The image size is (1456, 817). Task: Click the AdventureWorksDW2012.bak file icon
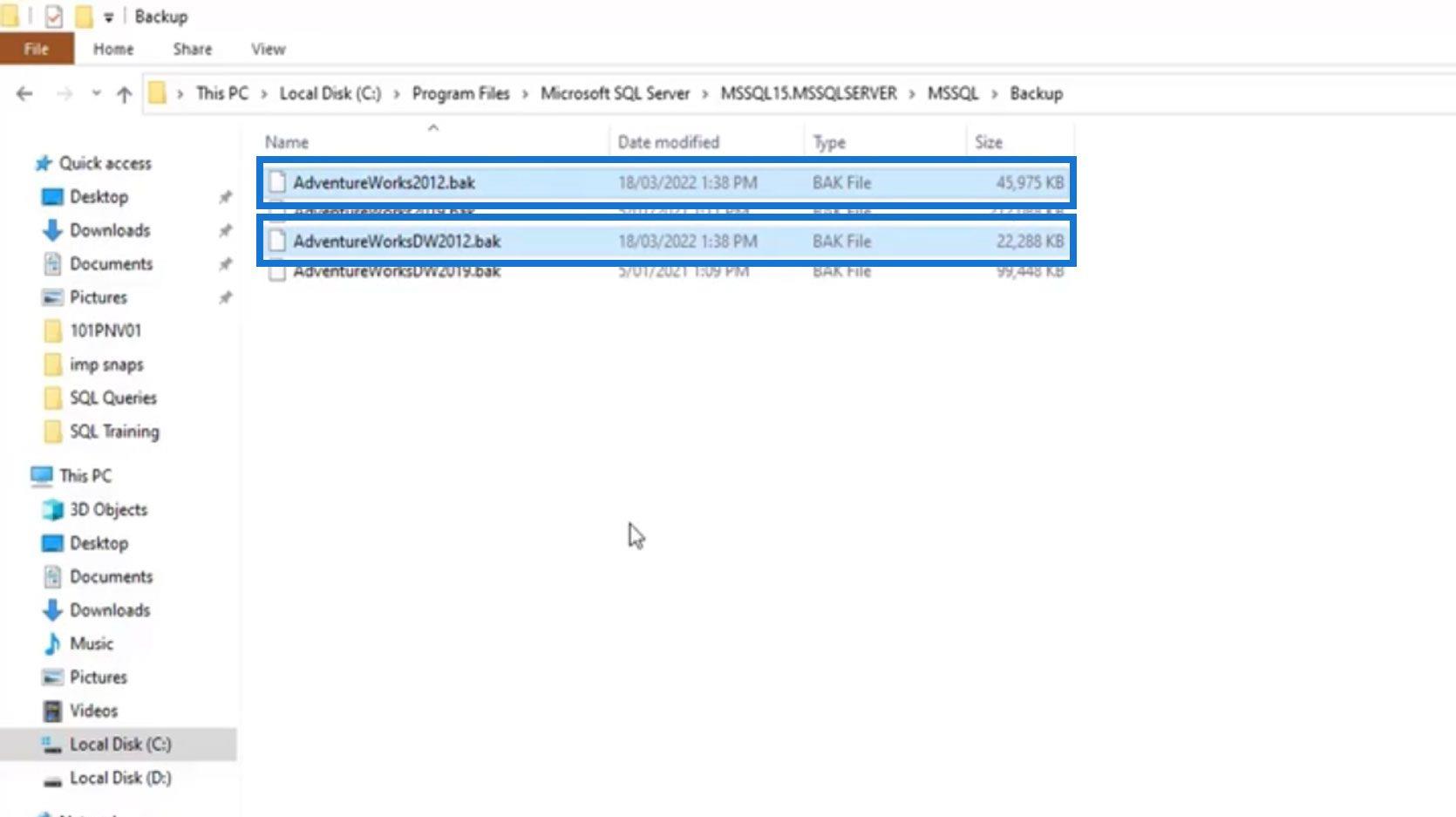pos(277,241)
